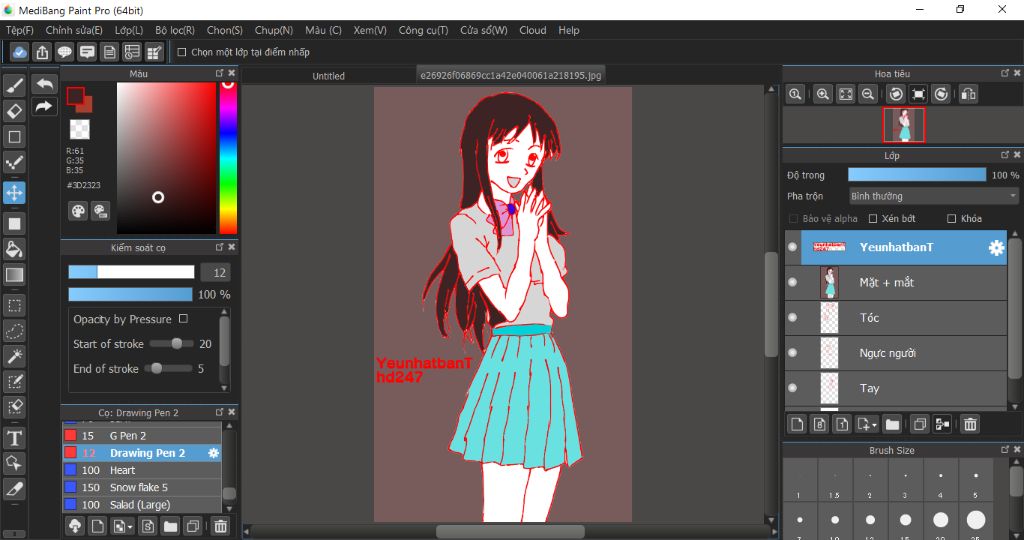Undock the Hoa tiêu panel
This screenshot has width=1024, height=540.
point(1005,73)
